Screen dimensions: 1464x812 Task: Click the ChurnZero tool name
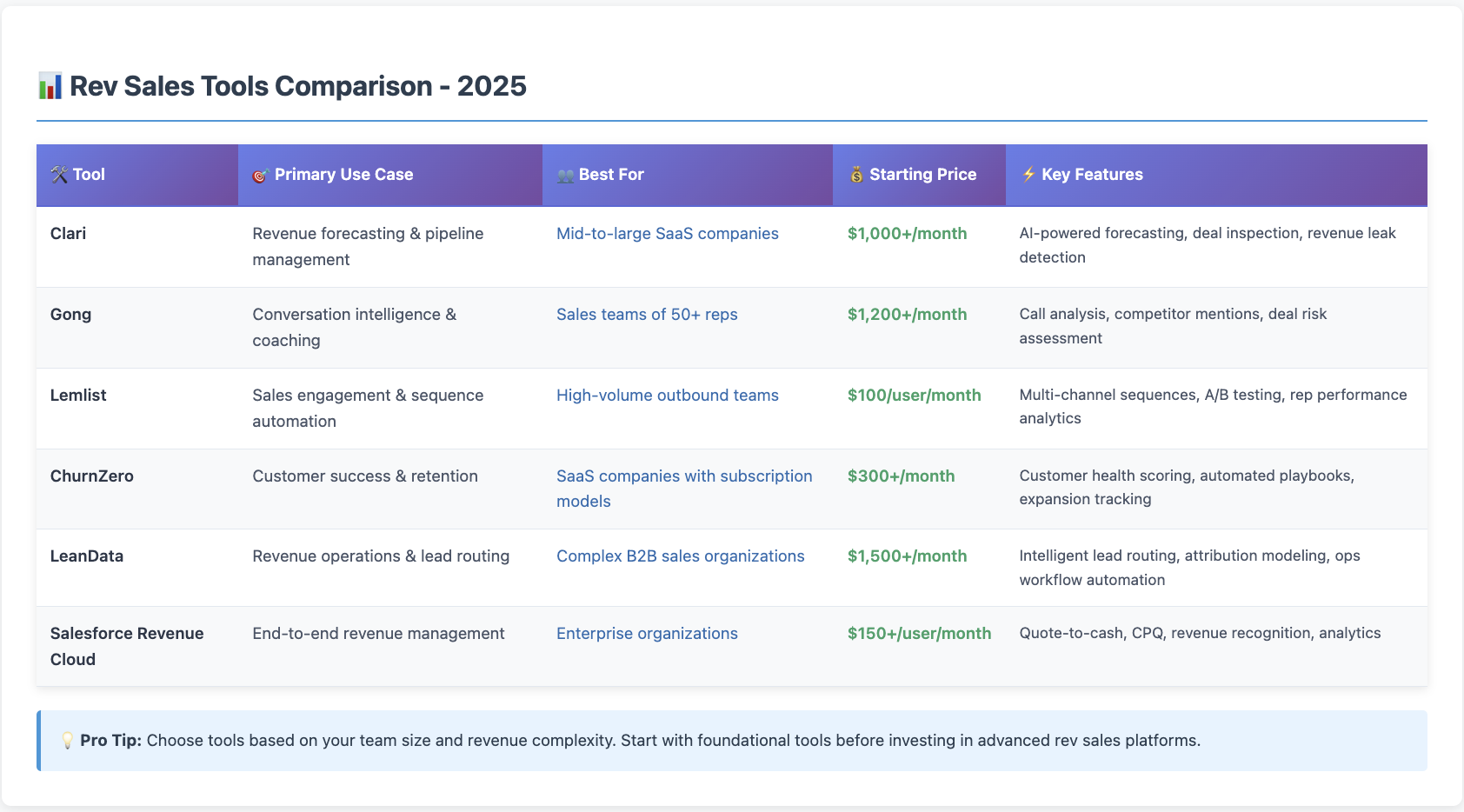coord(92,476)
